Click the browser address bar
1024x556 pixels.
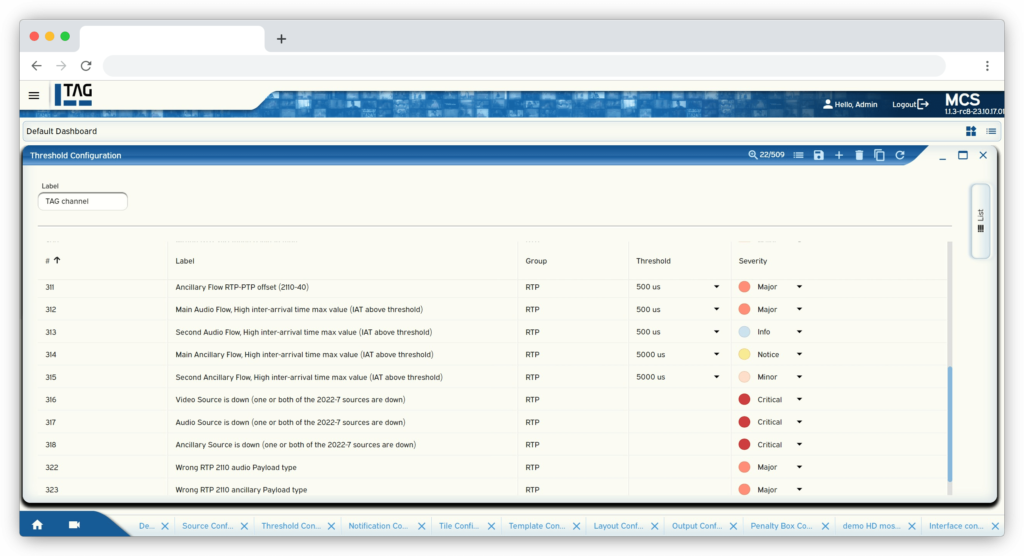click(524, 65)
